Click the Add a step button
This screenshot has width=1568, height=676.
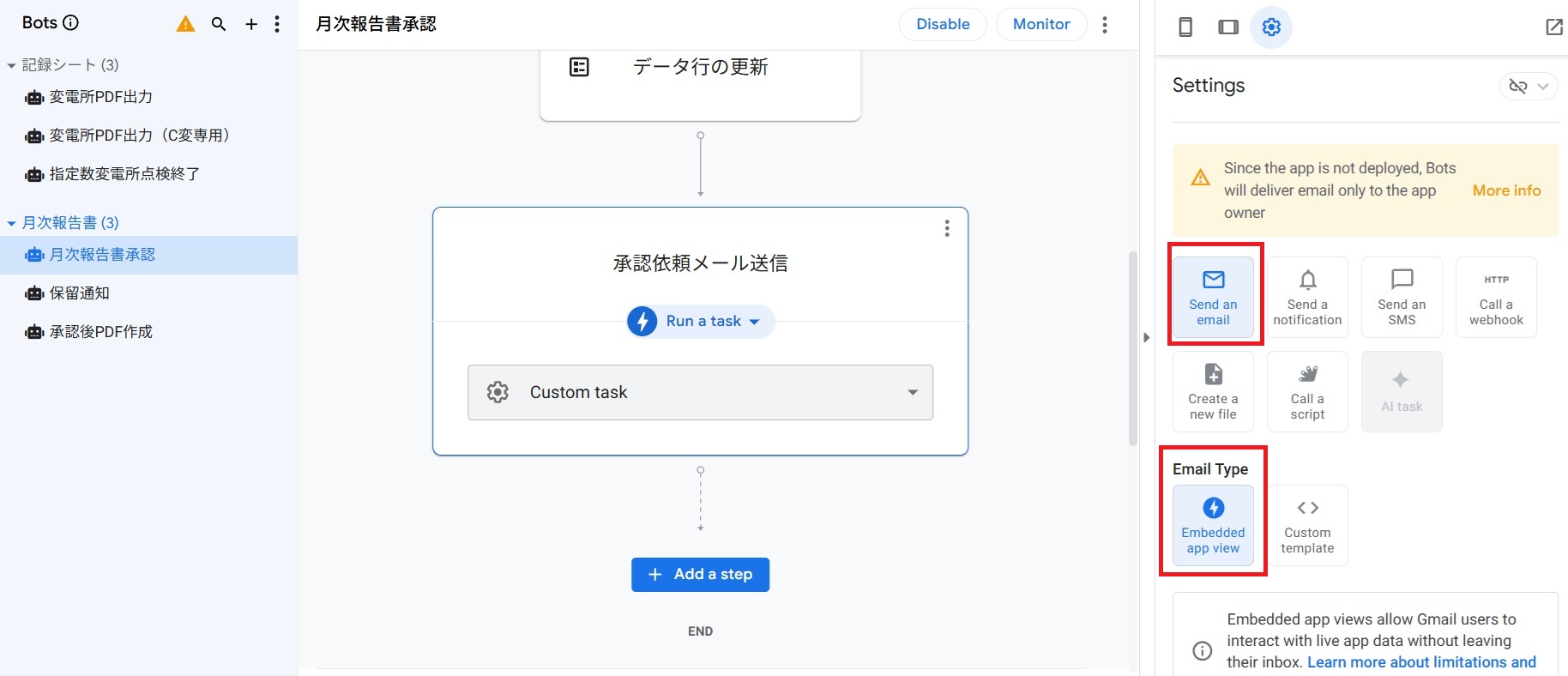coord(700,575)
